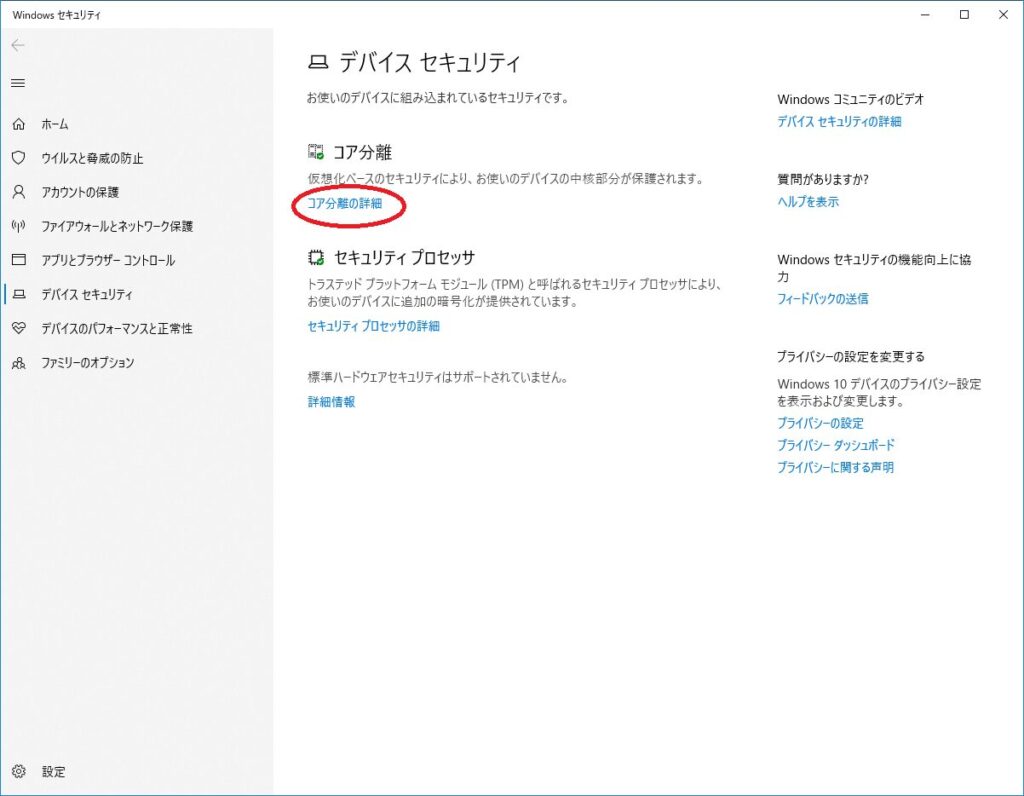The height and width of the screenshot is (796, 1024).
Task: Select デバイス セキュリティ in sidebar
Action: [x=87, y=295]
